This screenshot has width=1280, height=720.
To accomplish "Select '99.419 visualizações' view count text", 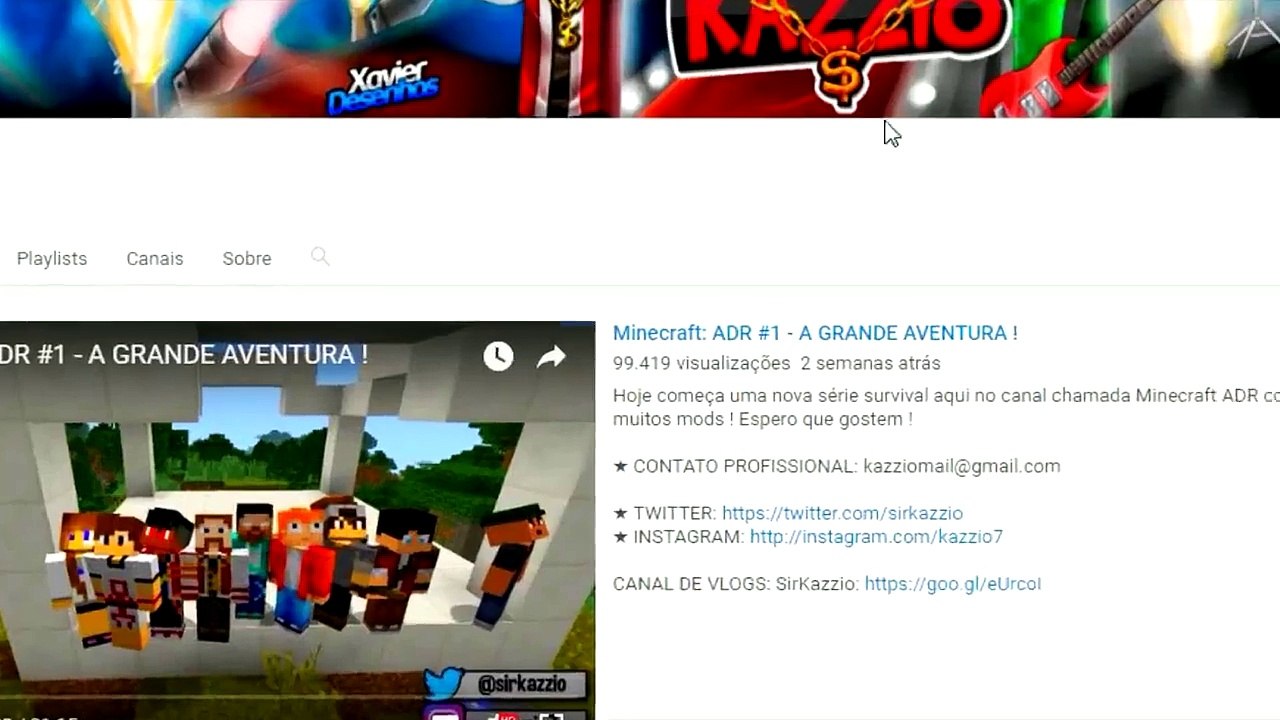I will tap(702, 363).
